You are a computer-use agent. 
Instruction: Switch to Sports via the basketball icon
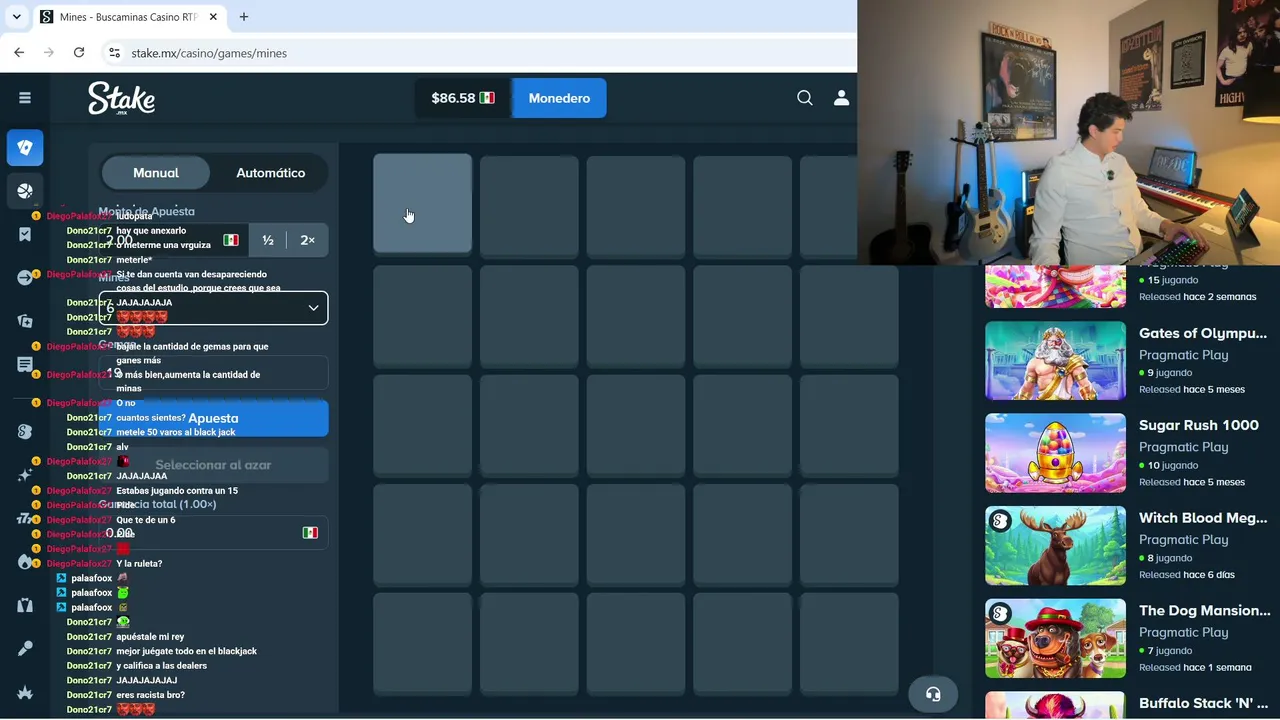25,191
